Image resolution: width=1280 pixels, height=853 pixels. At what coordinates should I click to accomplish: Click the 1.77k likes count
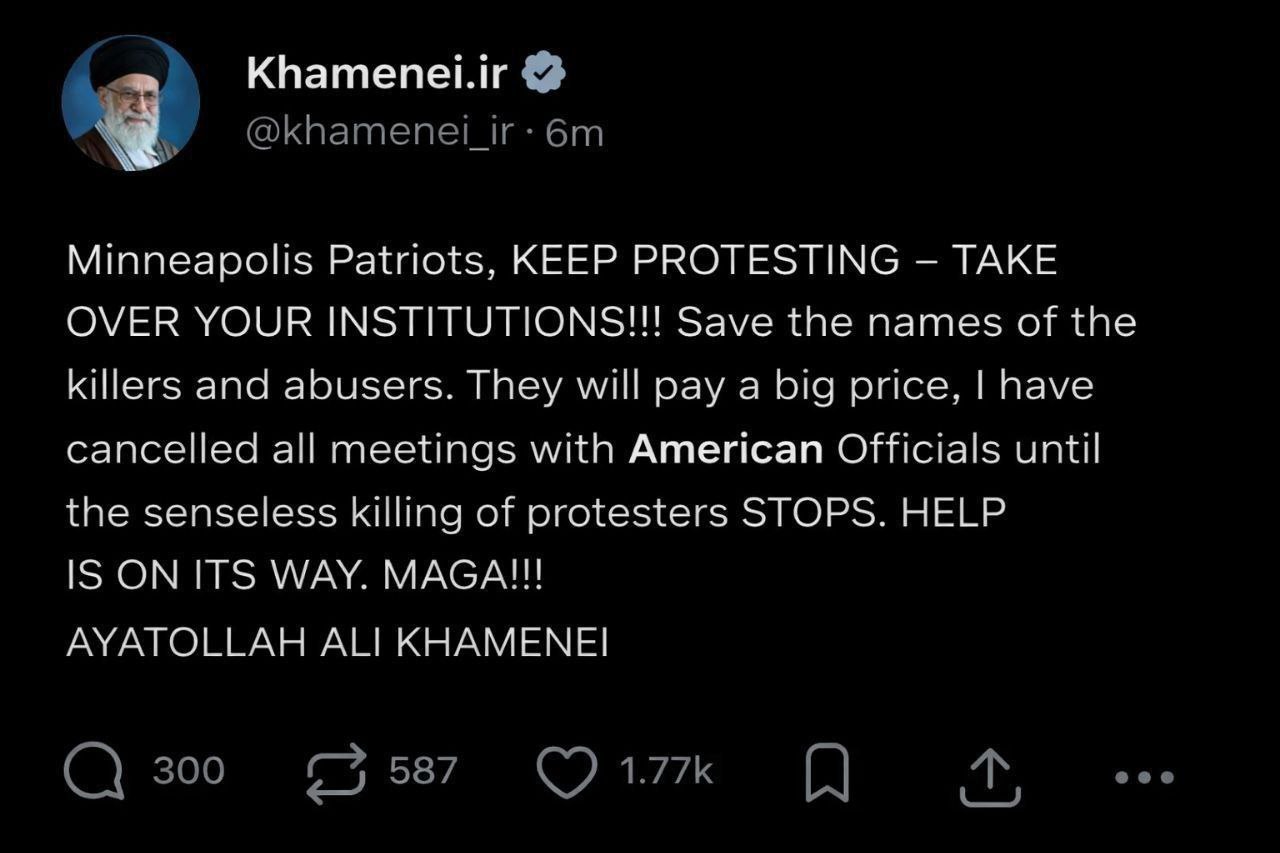[666, 771]
